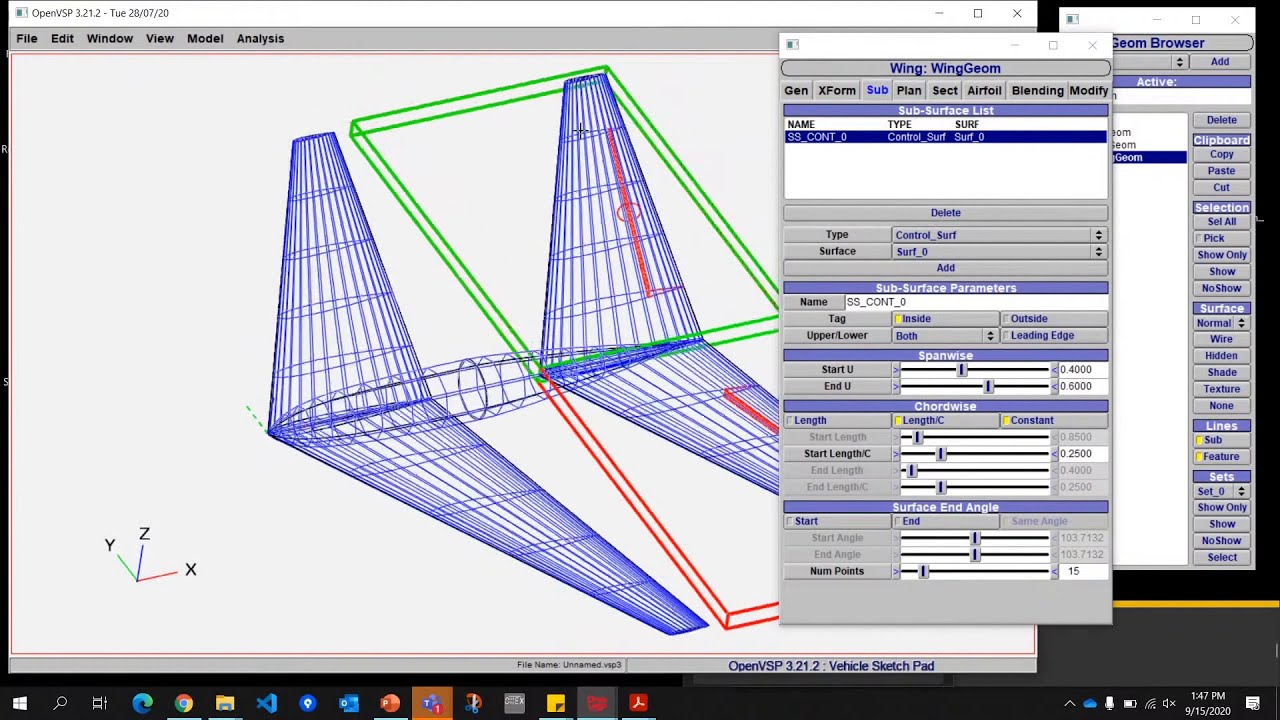Open the Surface Normal dropdown in Geom Browser
Screen dimensions: 1280x720
[x=1222, y=324]
